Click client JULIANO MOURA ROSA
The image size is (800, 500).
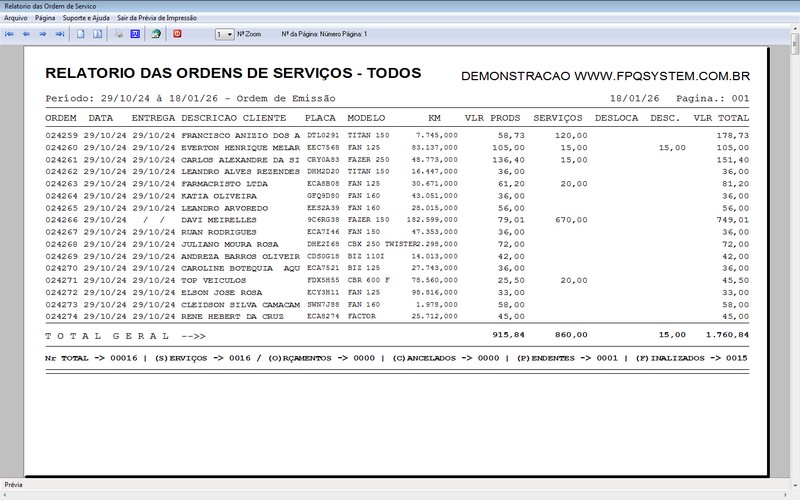pos(230,245)
